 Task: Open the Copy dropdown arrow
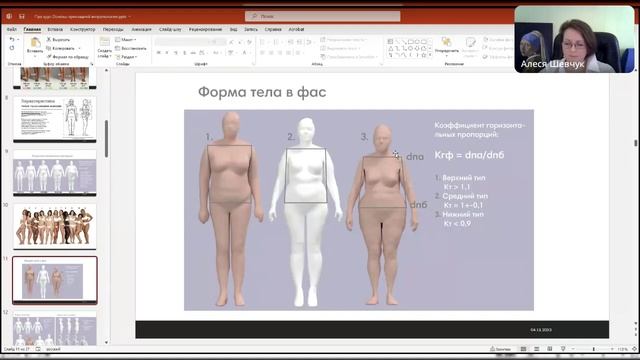(x=79, y=48)
